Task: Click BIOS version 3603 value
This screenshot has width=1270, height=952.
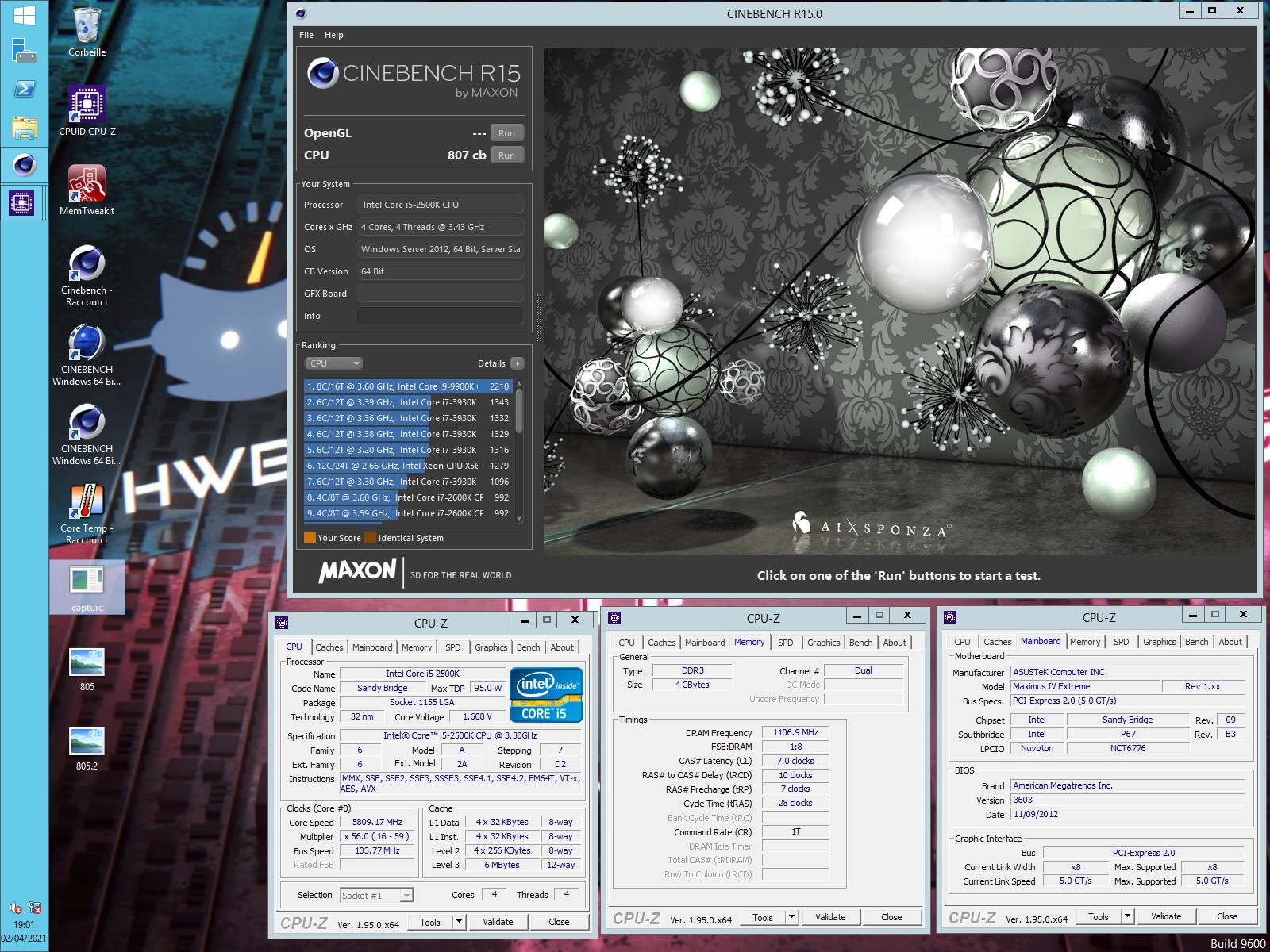Action: pyautogui.click(x=1127, y=800)
